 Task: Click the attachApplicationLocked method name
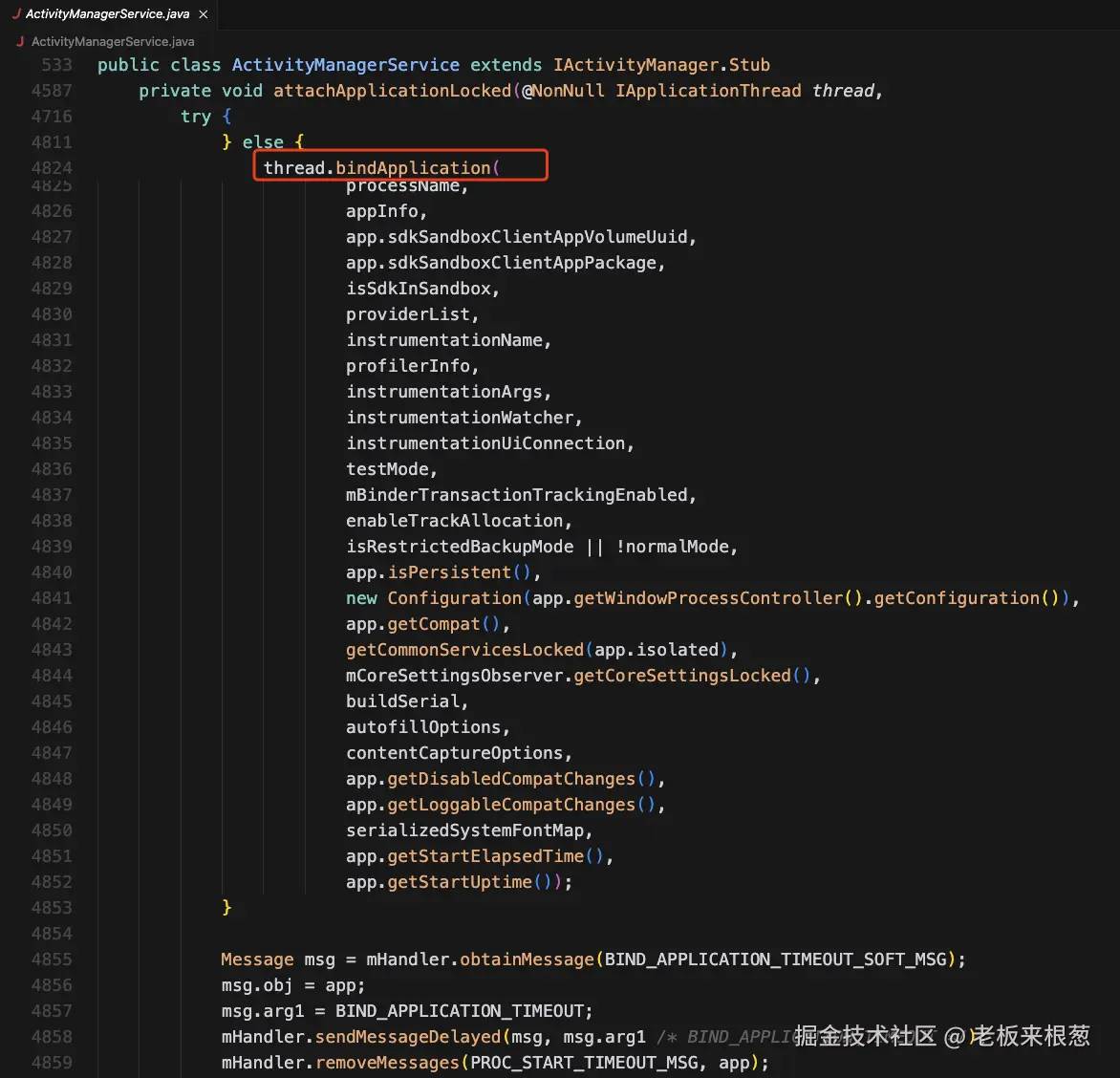[x=392, y=91]
